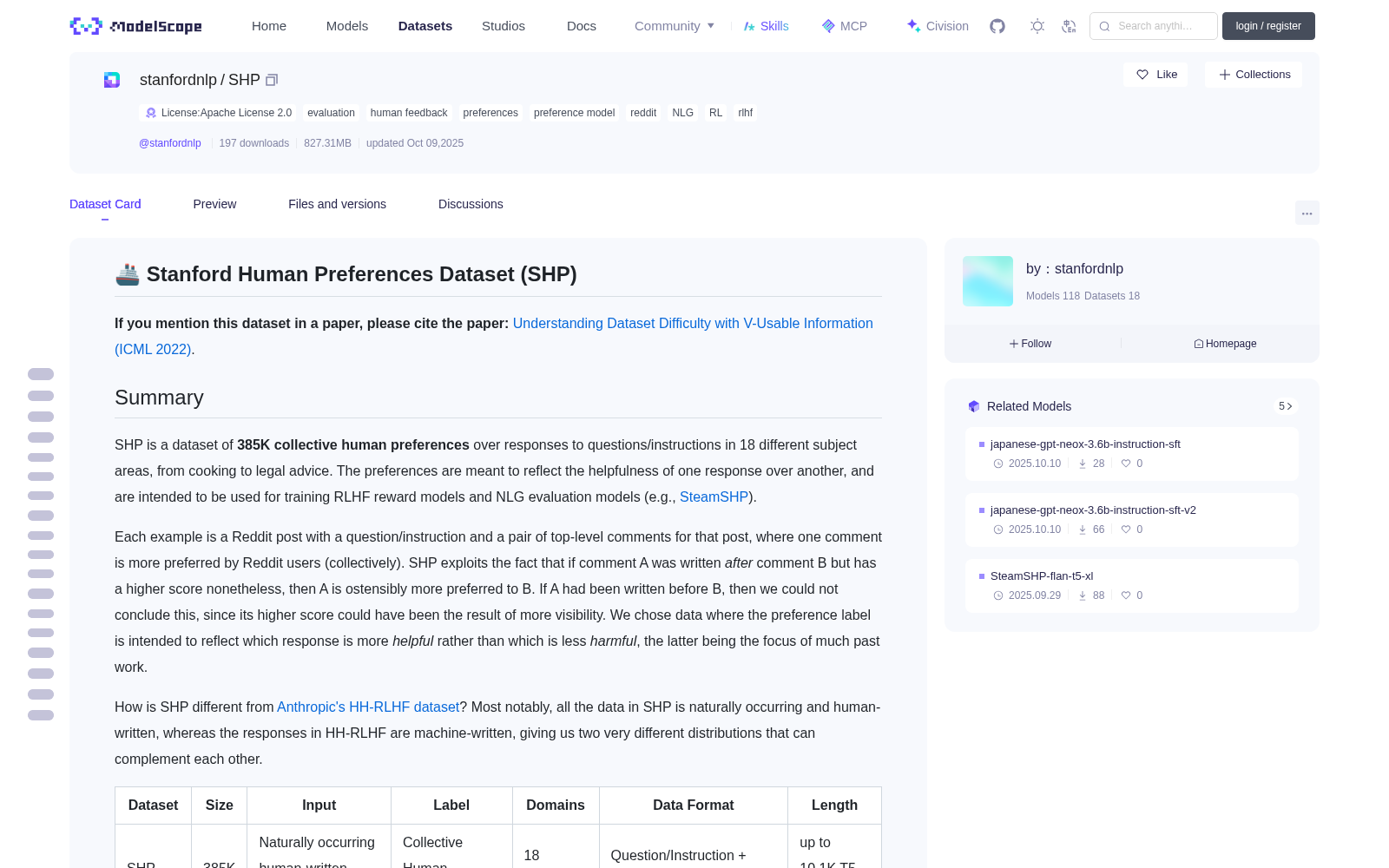Click the Apache License 2.0 tag
The width and height of the screenshot is (1389, 868).
(218, 113)
